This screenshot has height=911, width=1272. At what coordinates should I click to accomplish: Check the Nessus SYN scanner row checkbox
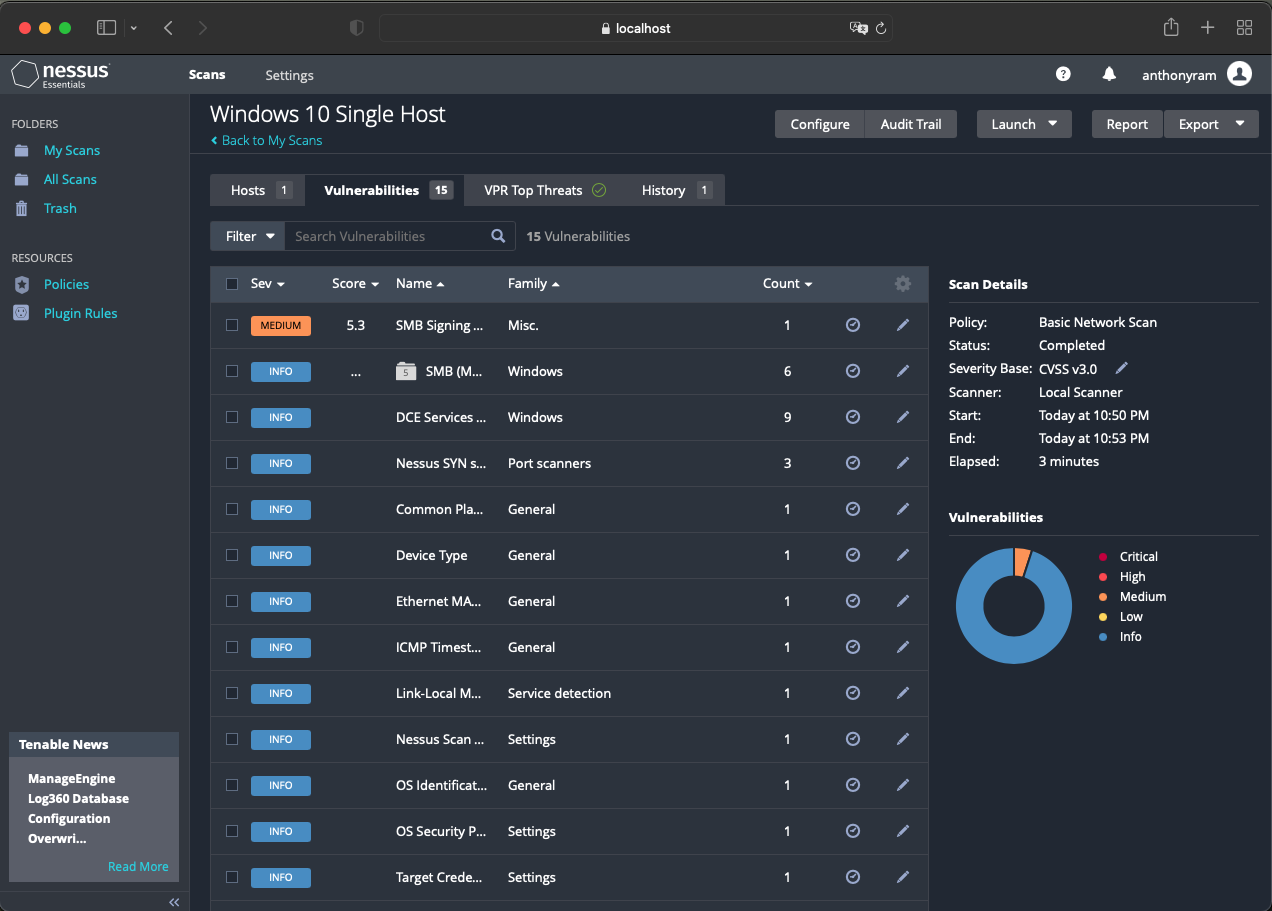coord(231,463)
